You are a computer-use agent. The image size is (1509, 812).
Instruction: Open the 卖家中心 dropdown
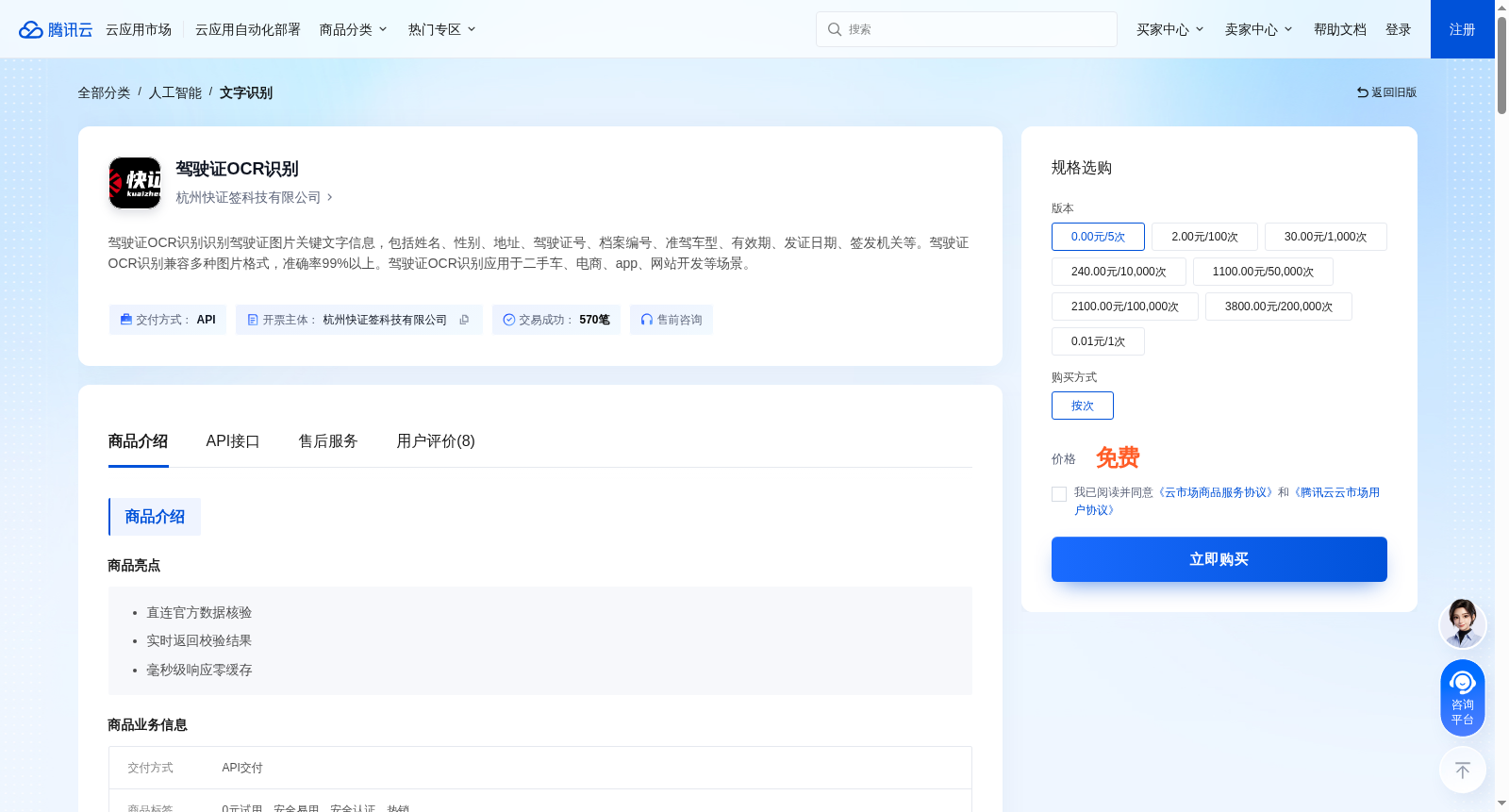tap(1259, 29)
